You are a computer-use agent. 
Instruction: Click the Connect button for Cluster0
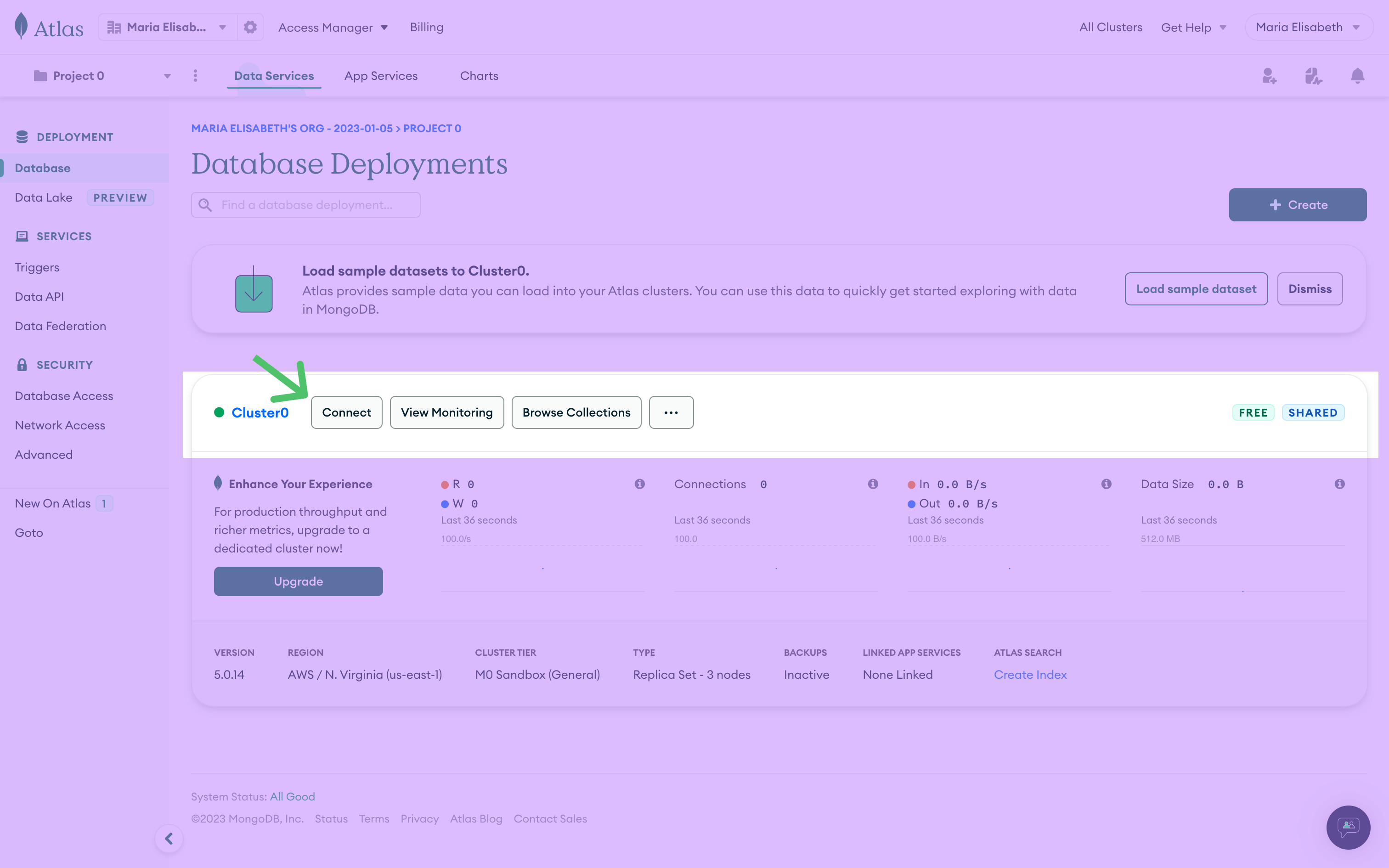pos(347,412)
